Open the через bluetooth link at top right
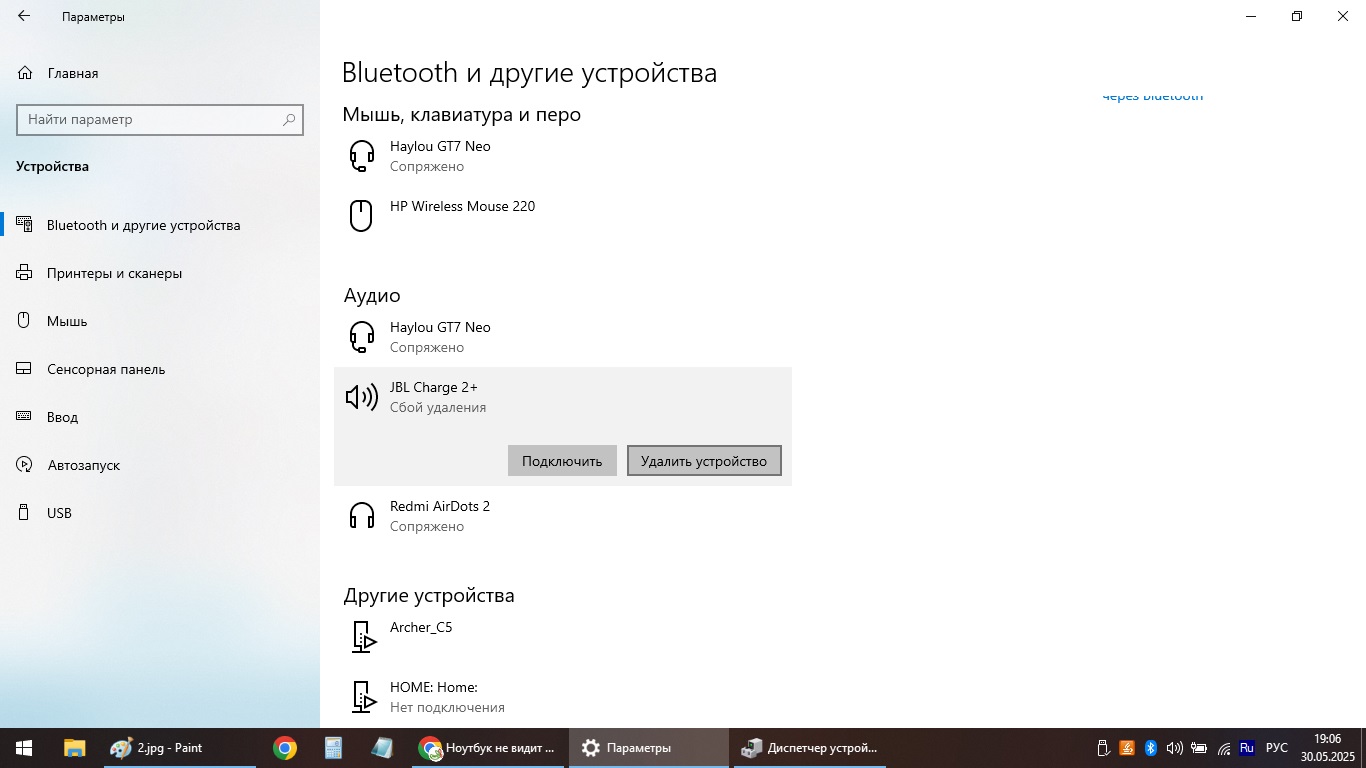 1152,96
